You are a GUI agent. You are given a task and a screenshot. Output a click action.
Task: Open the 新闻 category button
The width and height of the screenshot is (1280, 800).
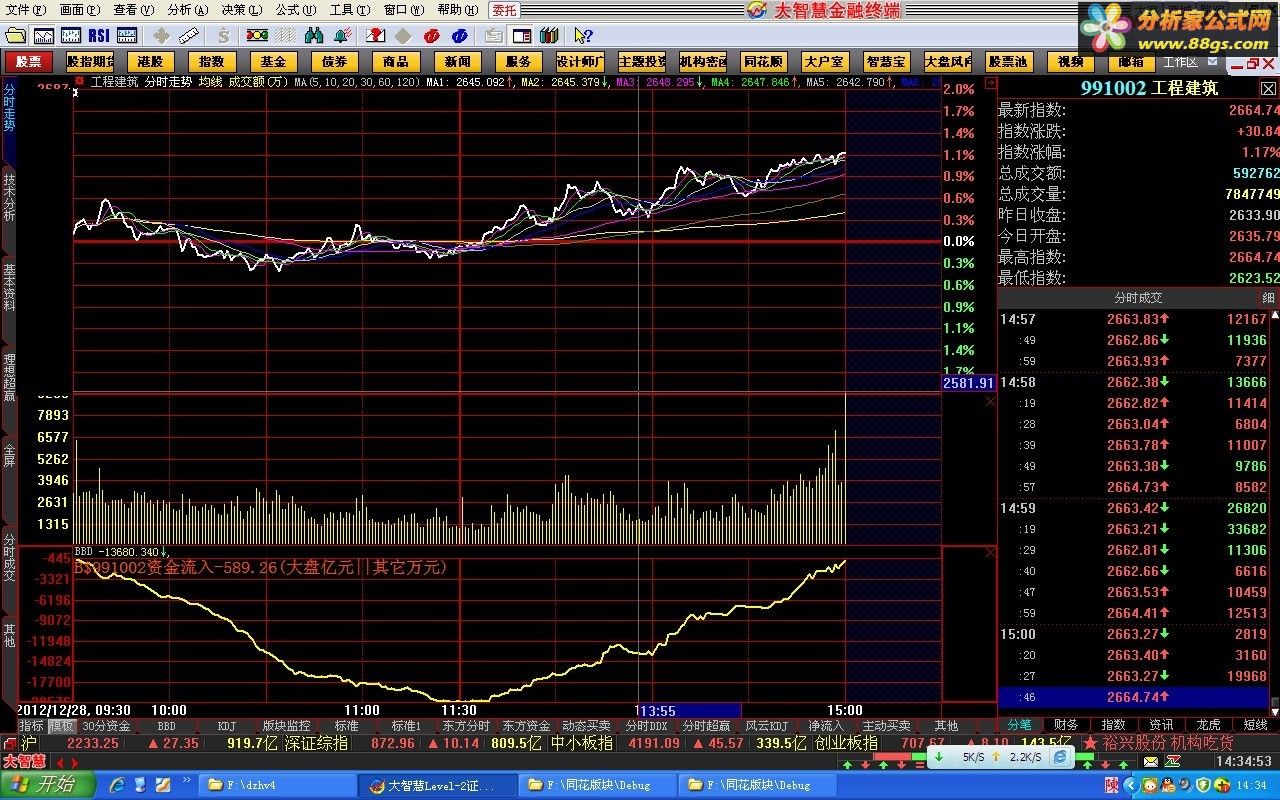click(x=458, y=62)
